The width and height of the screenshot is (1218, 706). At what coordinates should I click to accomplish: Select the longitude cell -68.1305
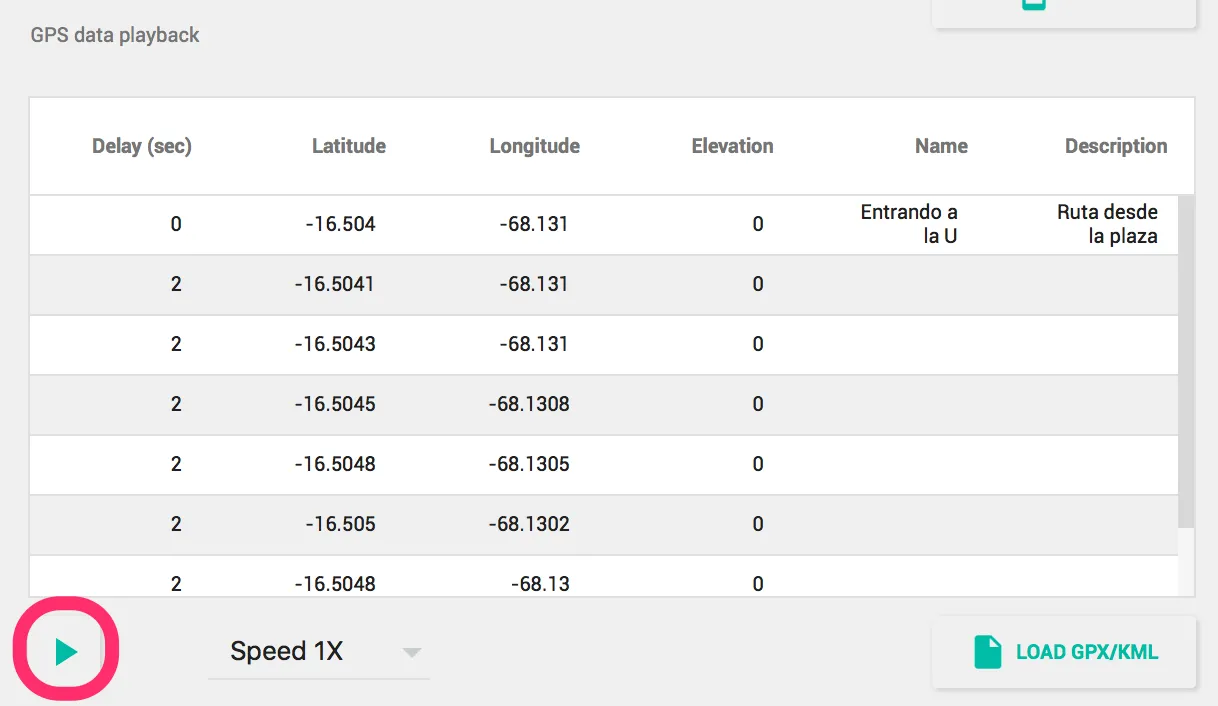point(529,464)
